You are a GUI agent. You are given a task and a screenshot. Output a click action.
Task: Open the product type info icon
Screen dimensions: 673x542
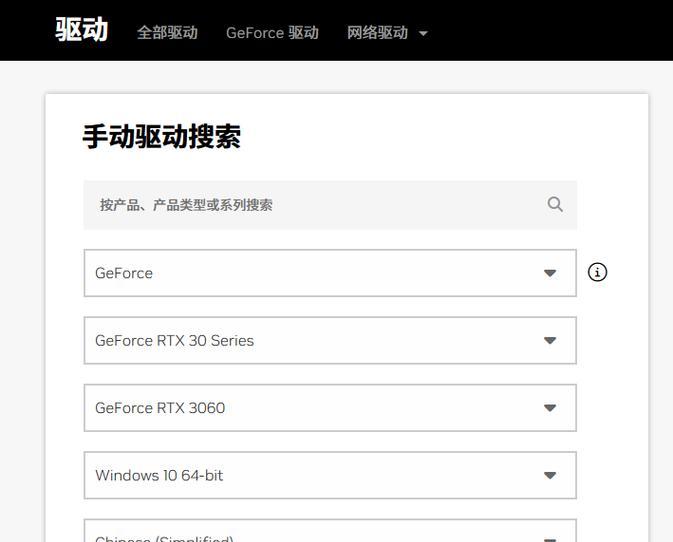(597, 272)
